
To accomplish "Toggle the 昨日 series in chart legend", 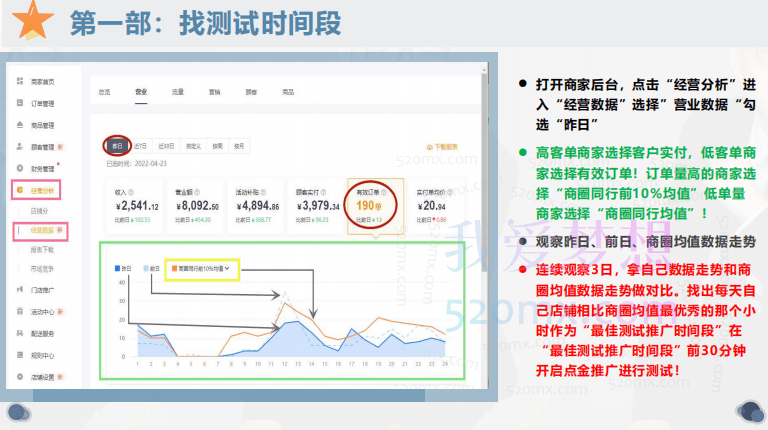I will click(x=125, y=268).
